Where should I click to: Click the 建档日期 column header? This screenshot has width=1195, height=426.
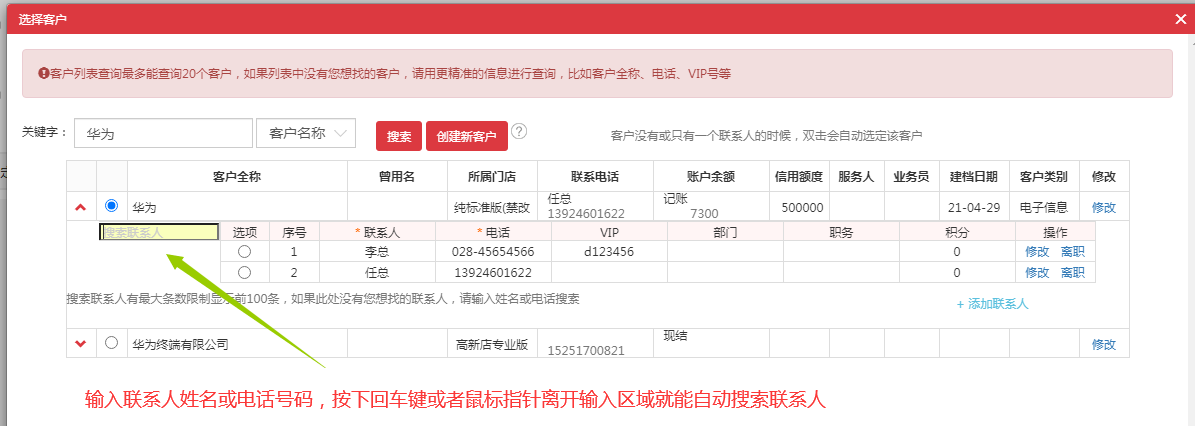tap(973, 177)
